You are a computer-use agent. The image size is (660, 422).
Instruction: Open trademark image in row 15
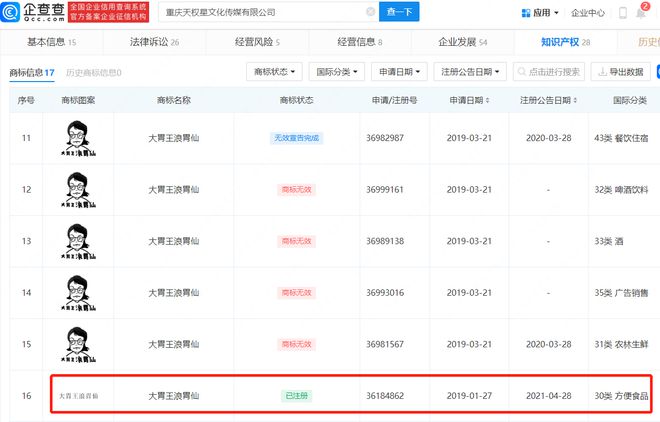pyautogui.click(x=78, y=345)
